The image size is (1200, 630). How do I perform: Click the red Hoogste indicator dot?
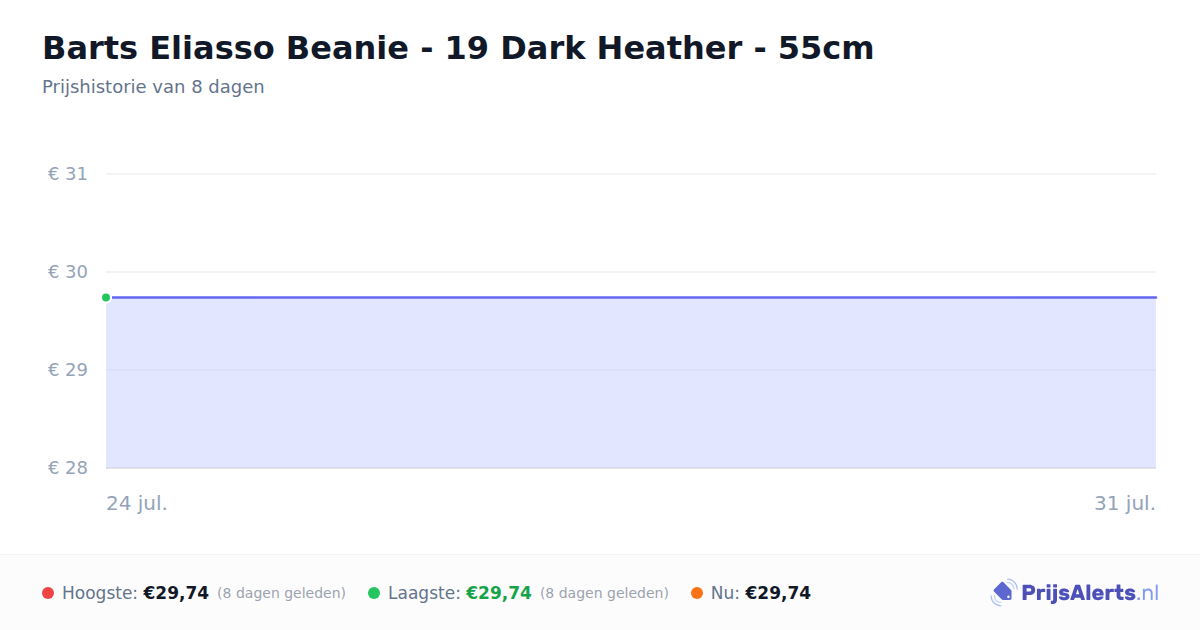48,593
